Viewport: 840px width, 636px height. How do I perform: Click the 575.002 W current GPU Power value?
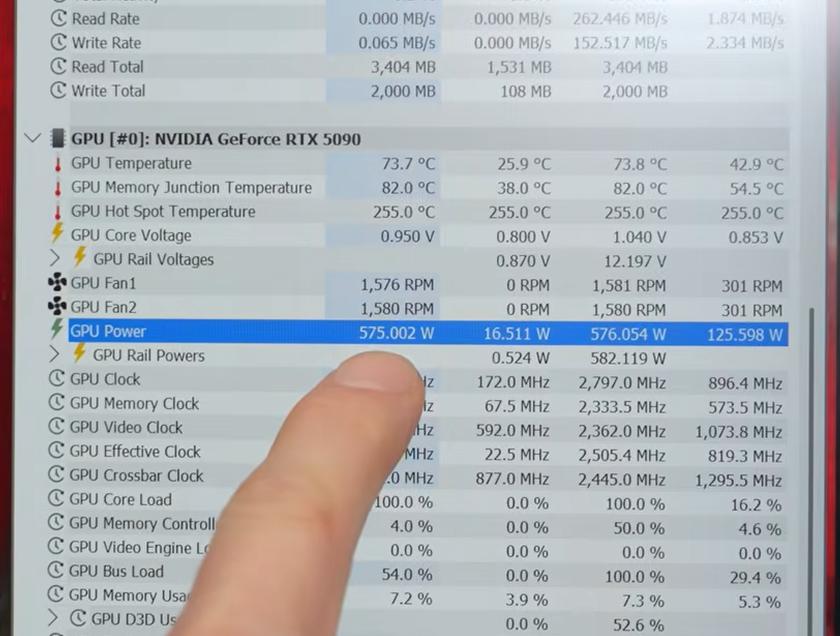click(x=396, y=333)
